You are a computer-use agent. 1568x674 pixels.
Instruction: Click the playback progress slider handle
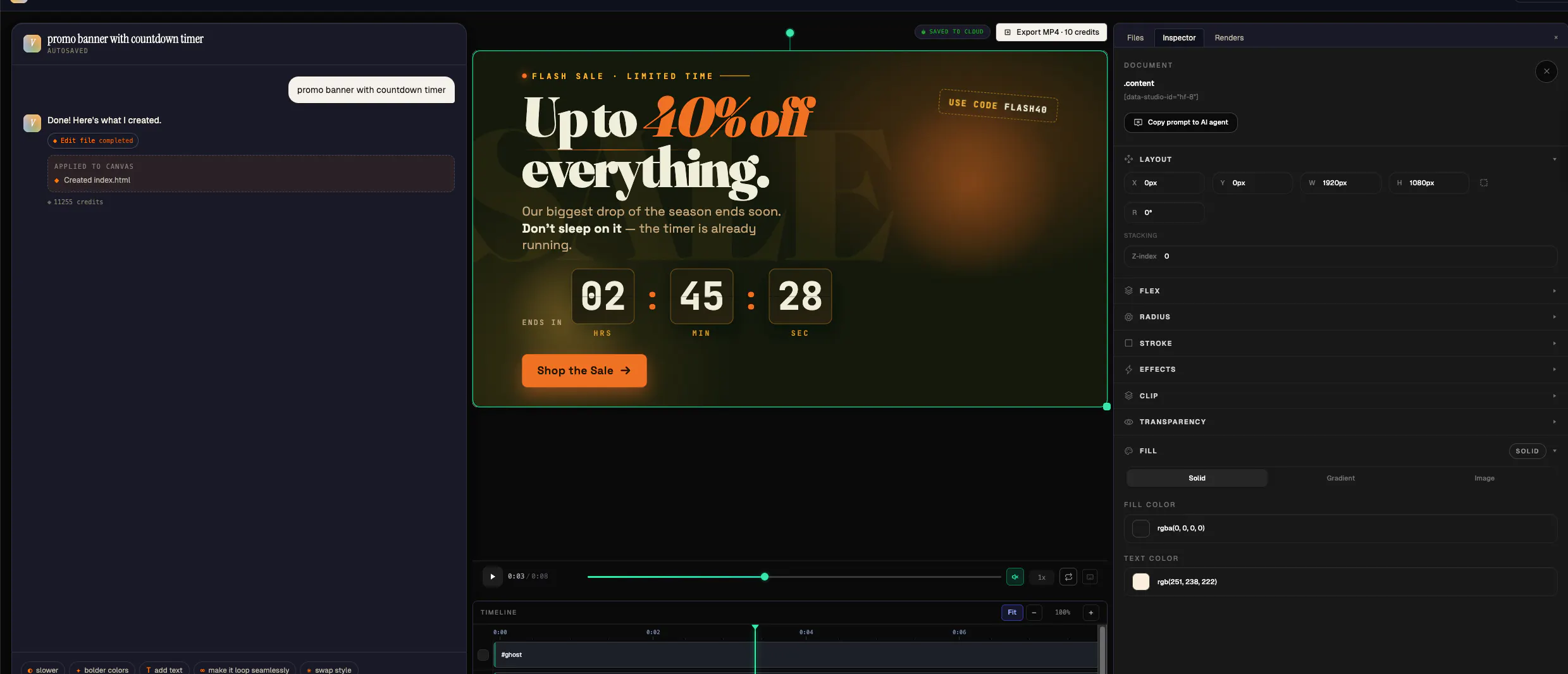point(765,577)
